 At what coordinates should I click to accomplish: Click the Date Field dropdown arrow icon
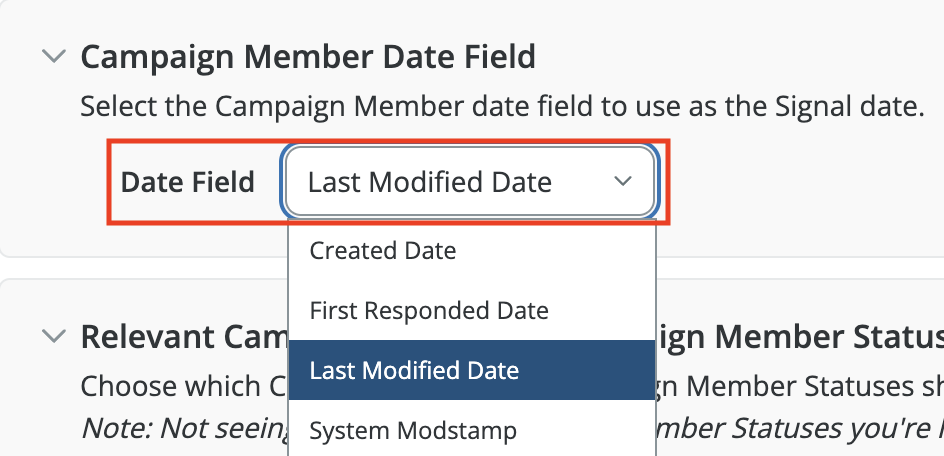(x=623, y=181)
